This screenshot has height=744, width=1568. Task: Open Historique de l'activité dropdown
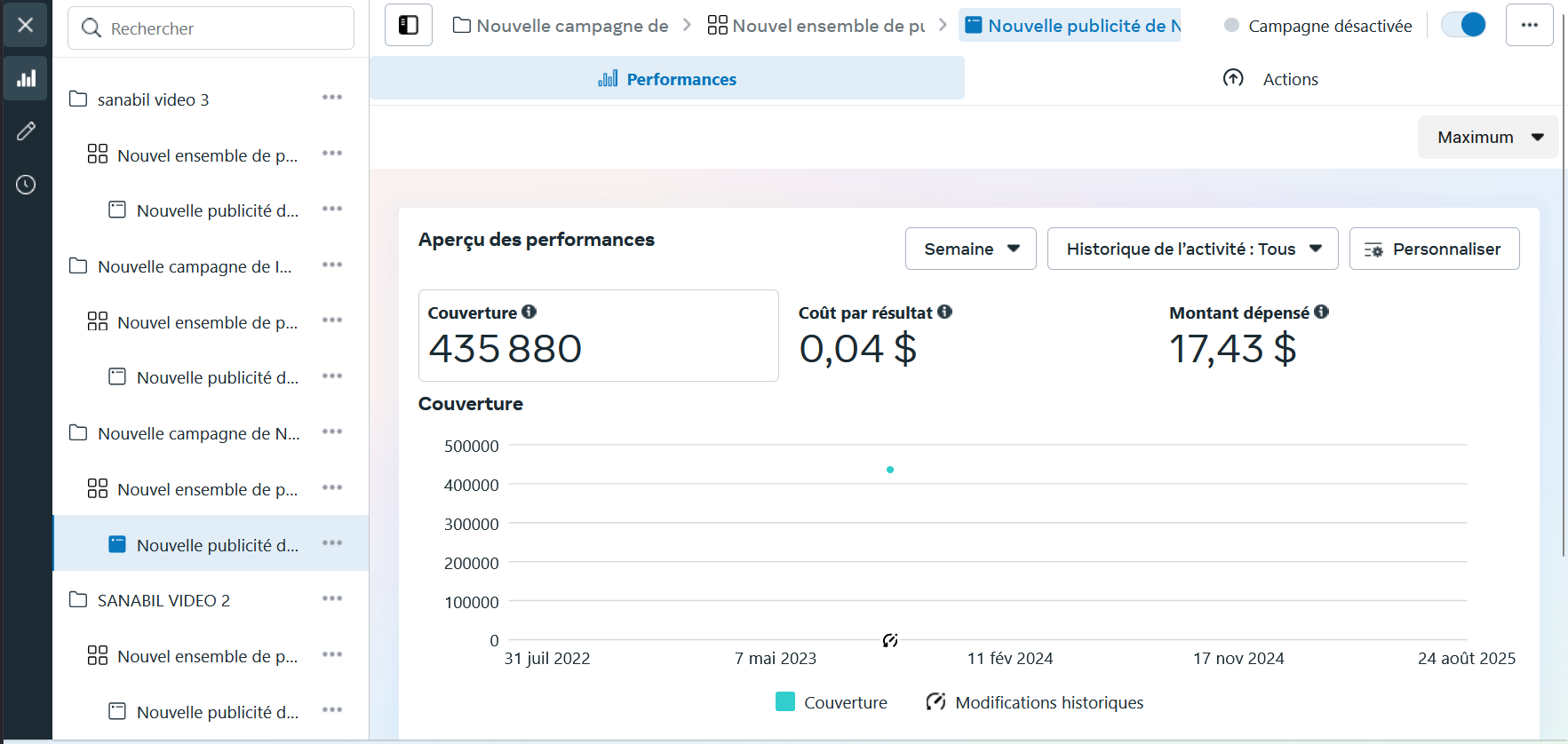pyautogui.click(x=1192, y=249)
